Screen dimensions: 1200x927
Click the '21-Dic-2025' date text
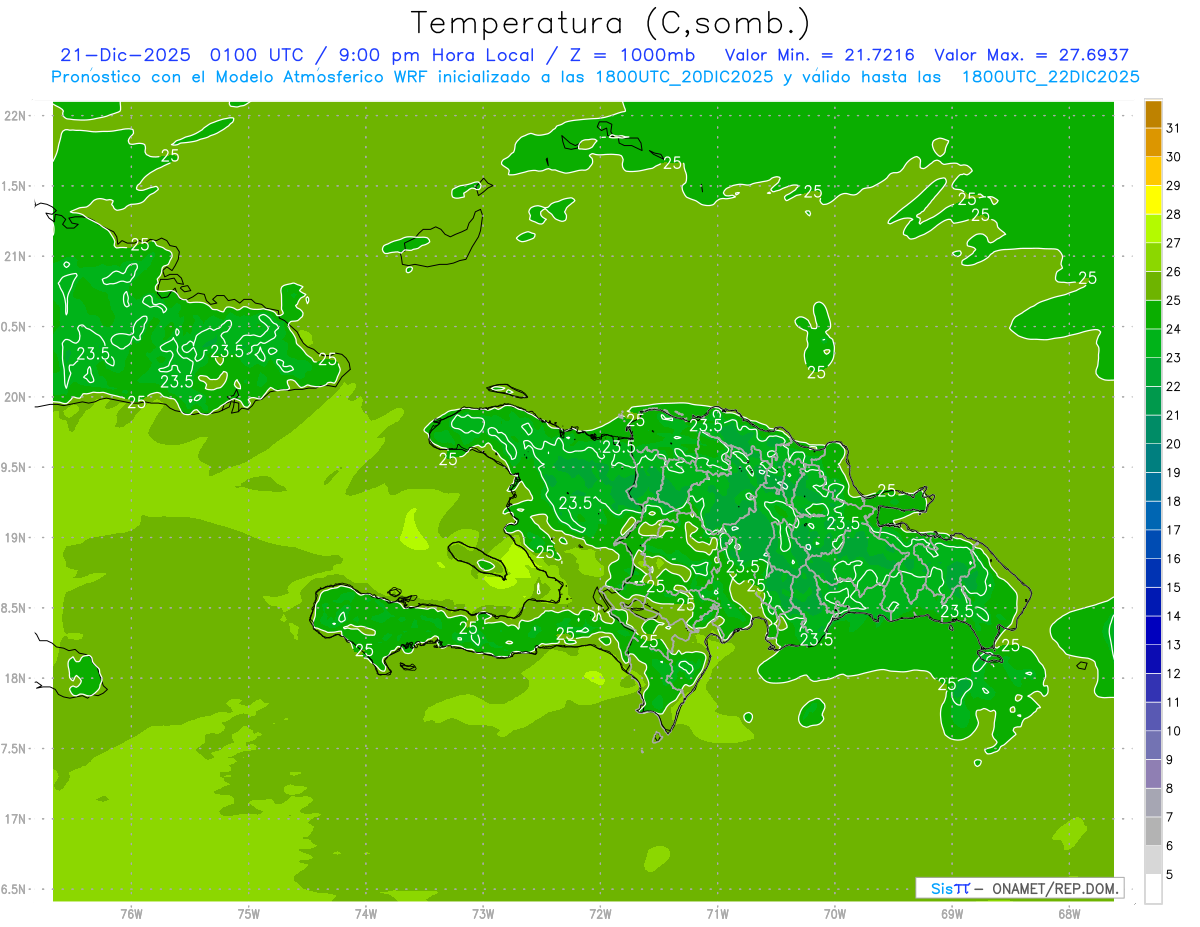click(127, 55)
